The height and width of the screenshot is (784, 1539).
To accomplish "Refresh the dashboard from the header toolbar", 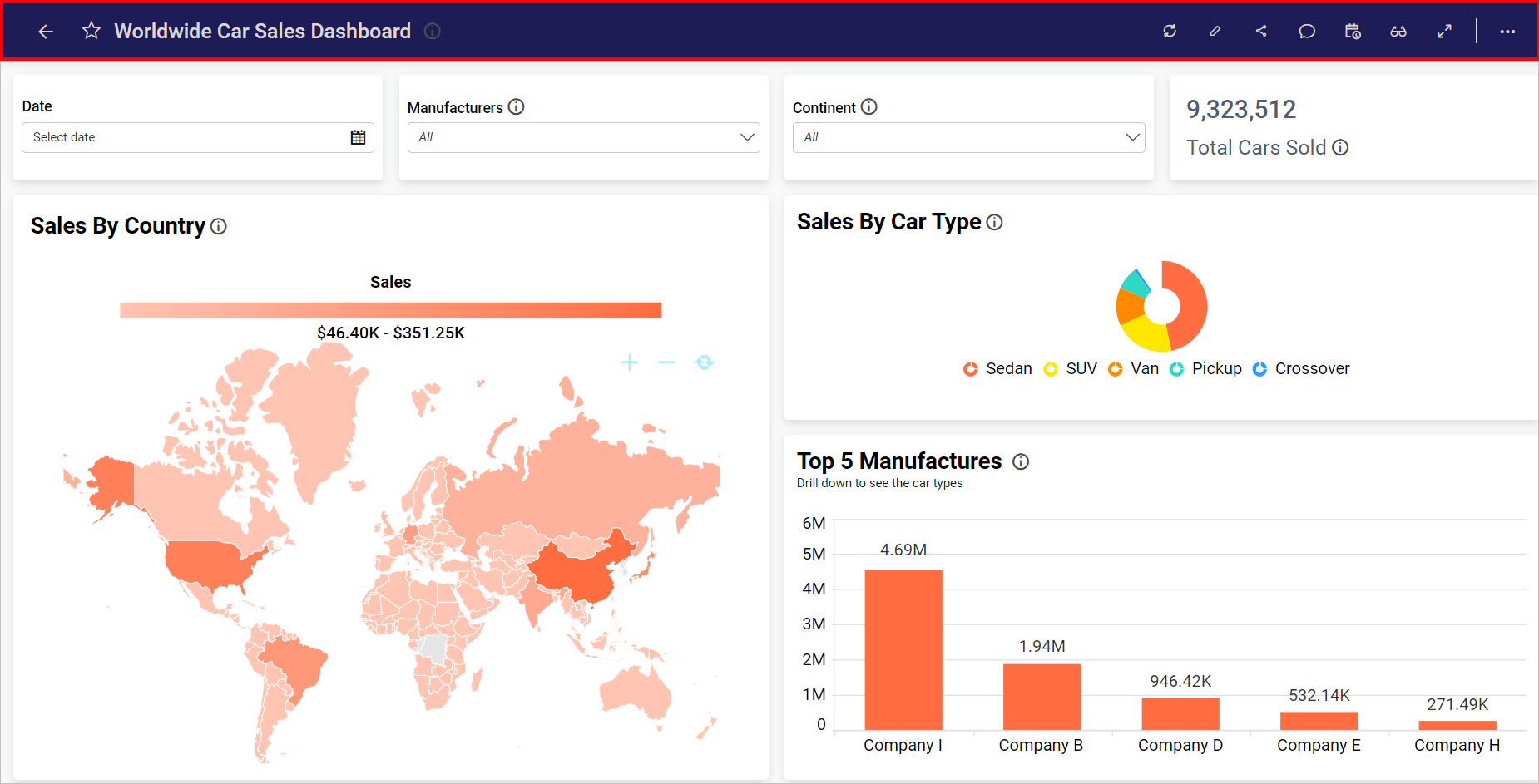I will click(x=1170, y=32).
